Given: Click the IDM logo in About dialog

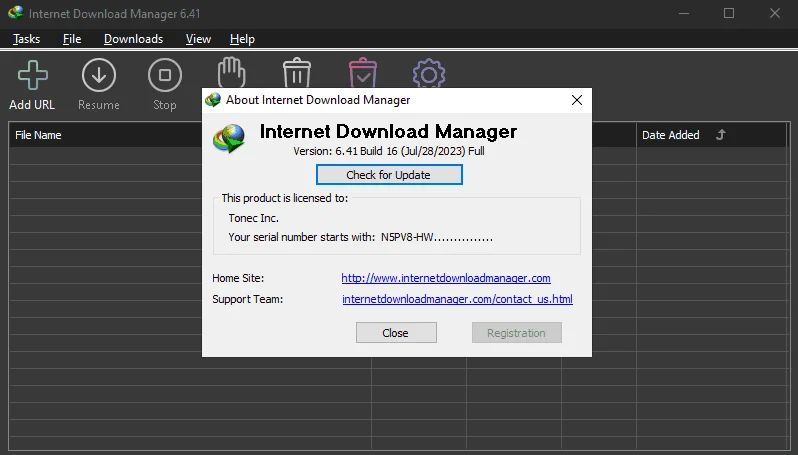Looking at the screenshot, I should click(229, 138).
